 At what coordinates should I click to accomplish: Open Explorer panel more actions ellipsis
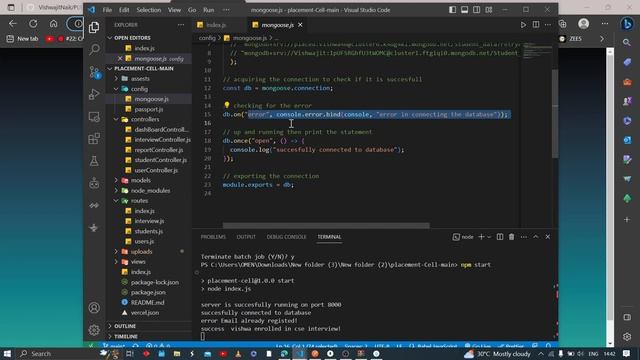180,25
